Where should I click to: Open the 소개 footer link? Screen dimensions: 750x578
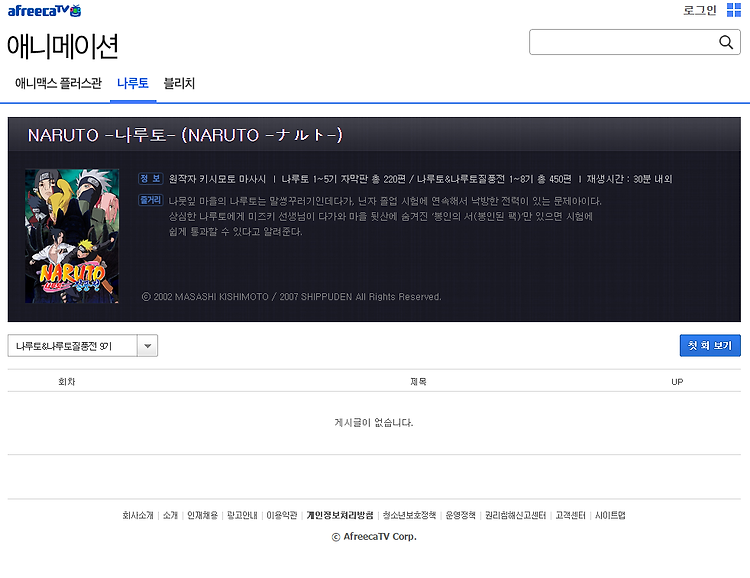[x=170, y=515]
